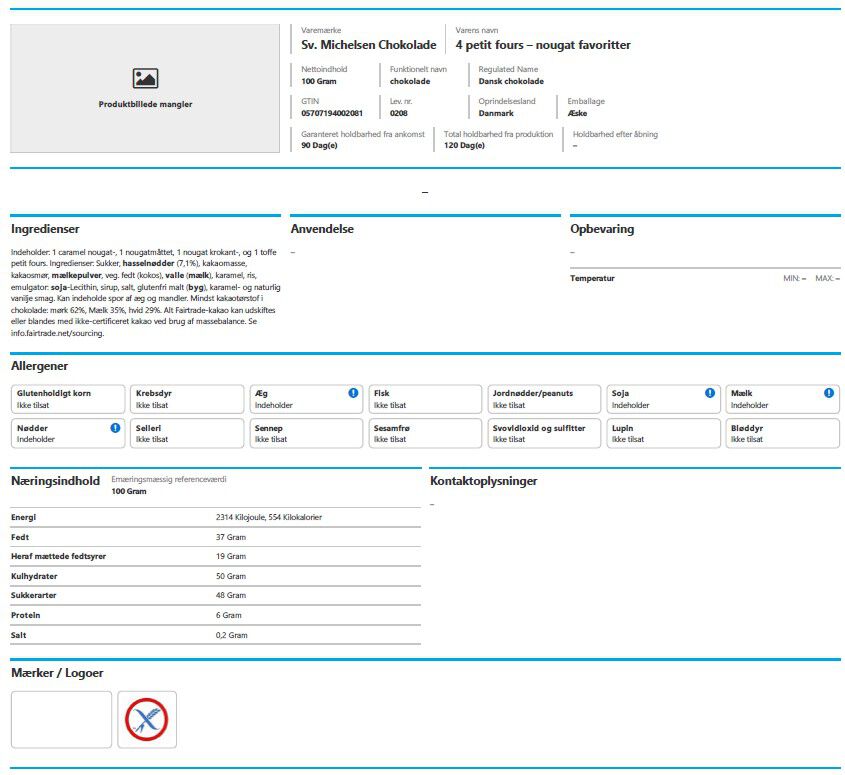The height and width of the screenshot is (775, 845).
Task: Click the info.fairtrade.net/sourcing text
Action: [57, 333]
